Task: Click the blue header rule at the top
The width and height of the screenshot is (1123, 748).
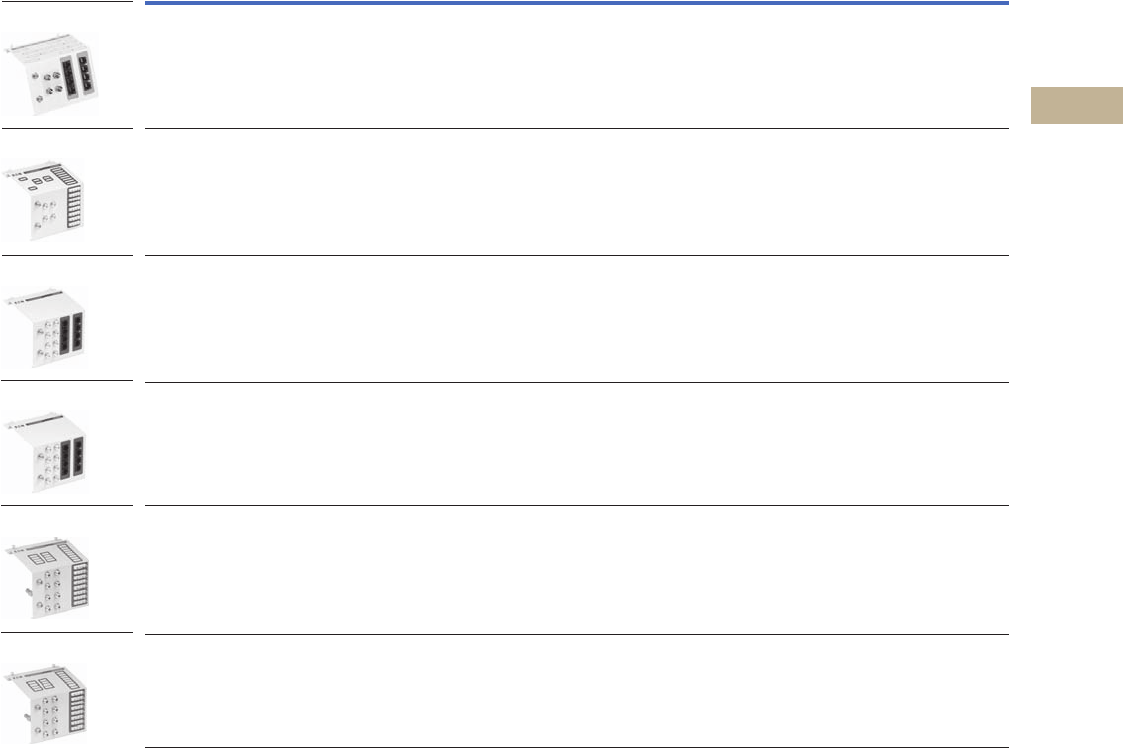Action: point(577,3)
